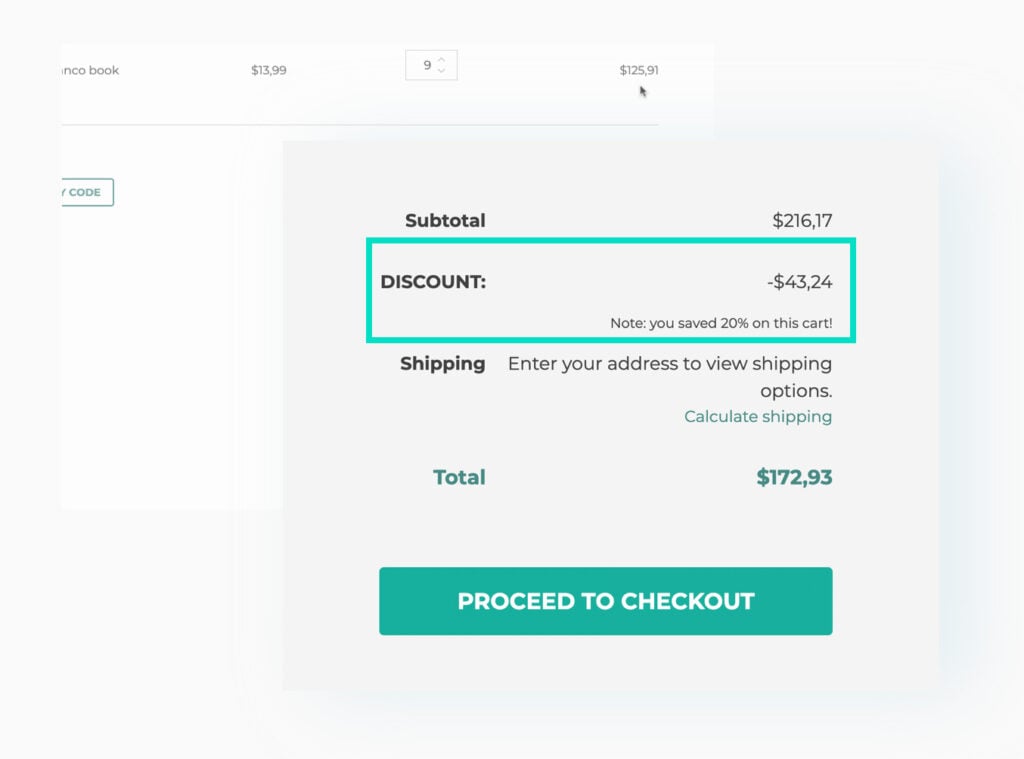
Task: Click the Subtotal label
Action: [x=445, y=220]
